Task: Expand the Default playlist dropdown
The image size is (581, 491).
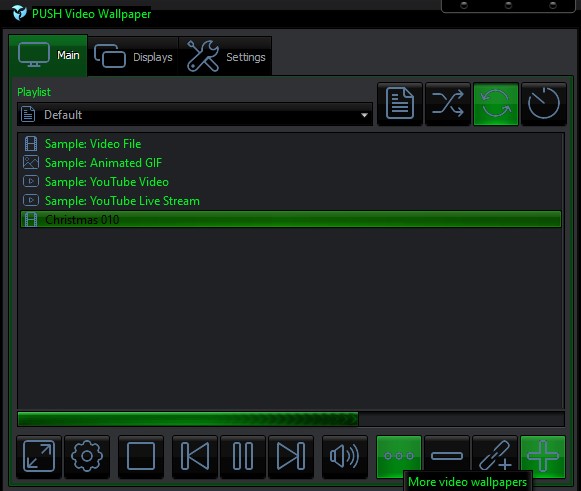Action: click(x=195, y=115)
